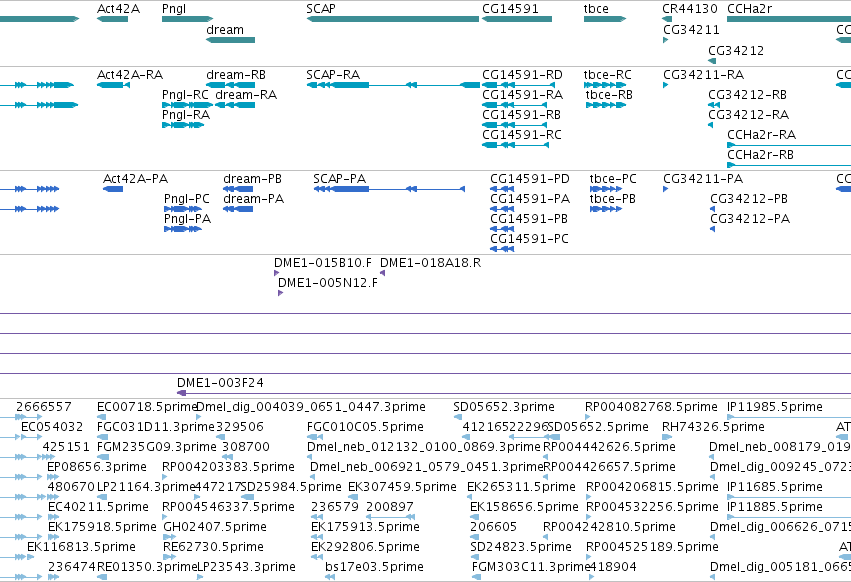851x582 pixels.
Task: Select the dream-PA protein feature
Action: (238, 209)
